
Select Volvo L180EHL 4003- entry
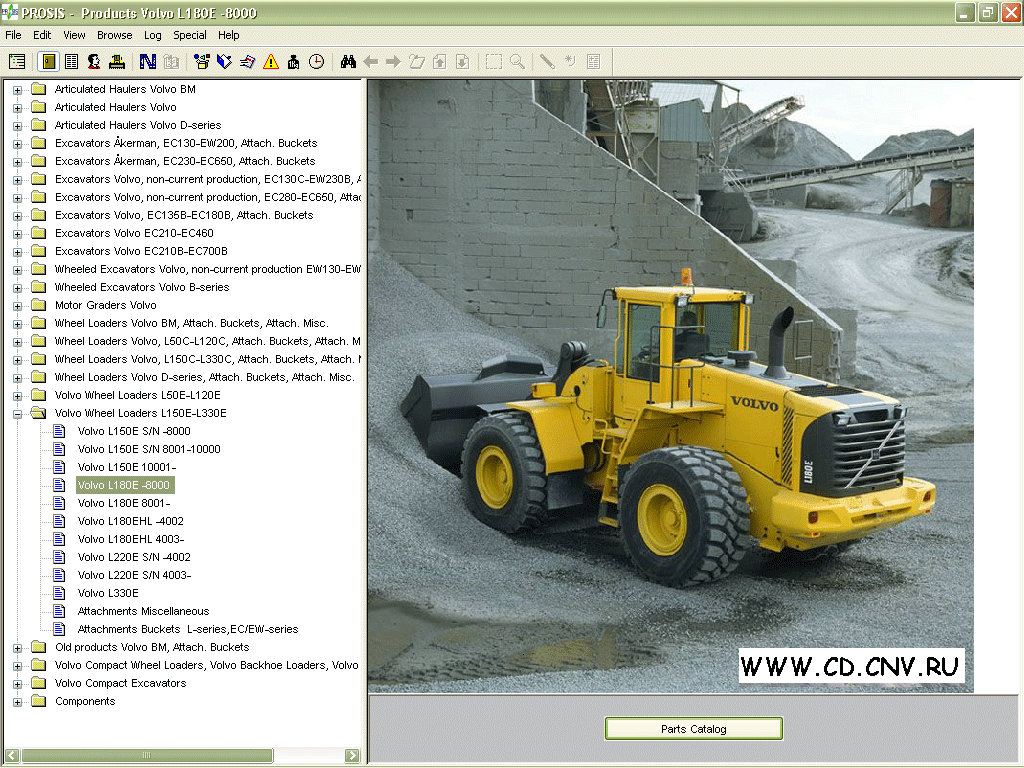(x=131, y=539)
